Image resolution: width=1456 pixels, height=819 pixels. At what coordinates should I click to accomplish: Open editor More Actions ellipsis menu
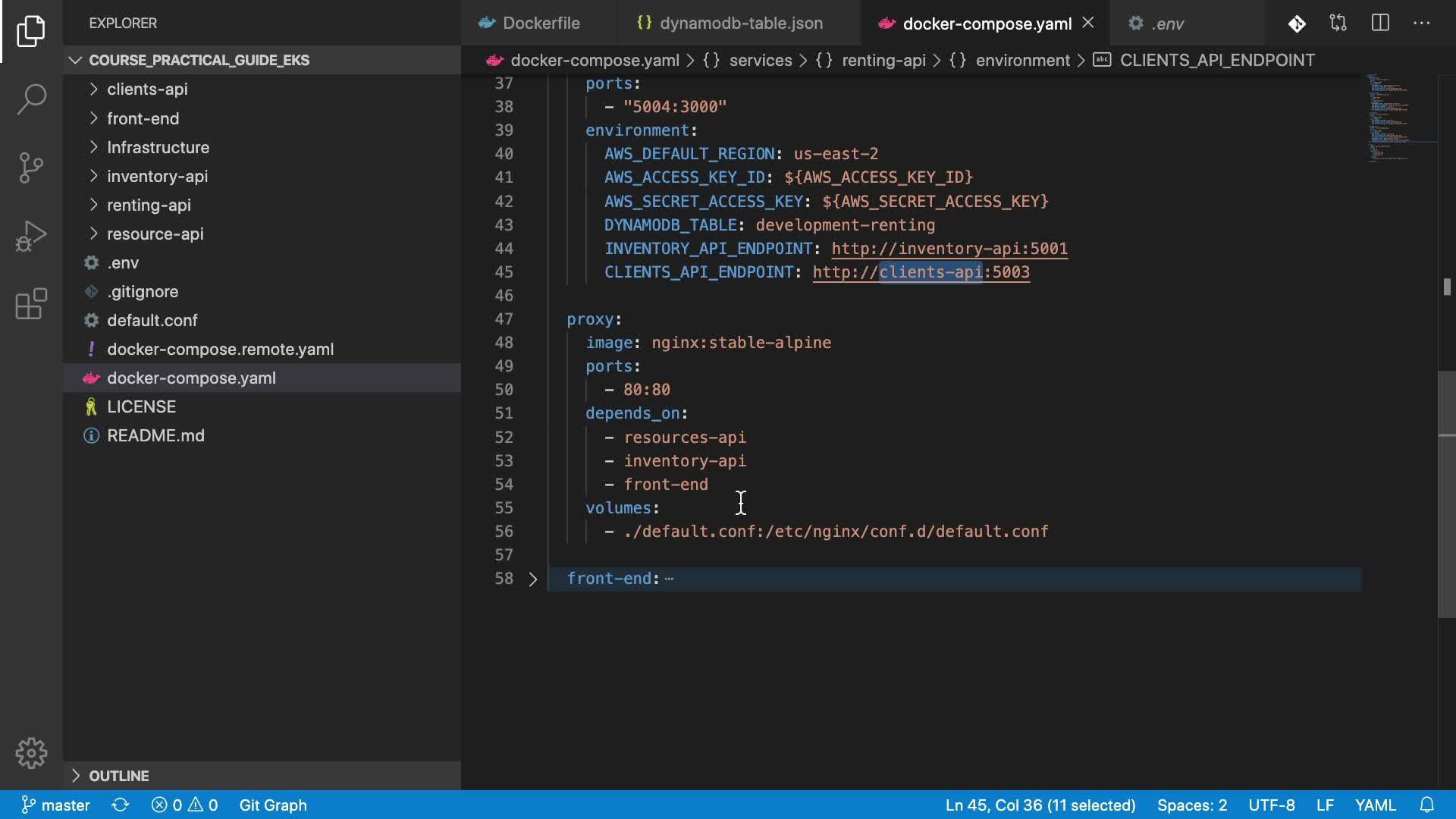coord(1422,24)
